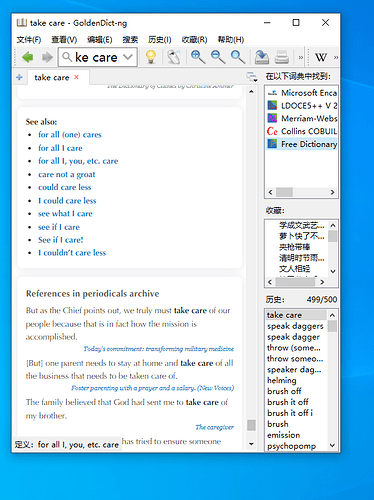Click the pencil/scan popup toolbar icon

[x=173, y=57]
